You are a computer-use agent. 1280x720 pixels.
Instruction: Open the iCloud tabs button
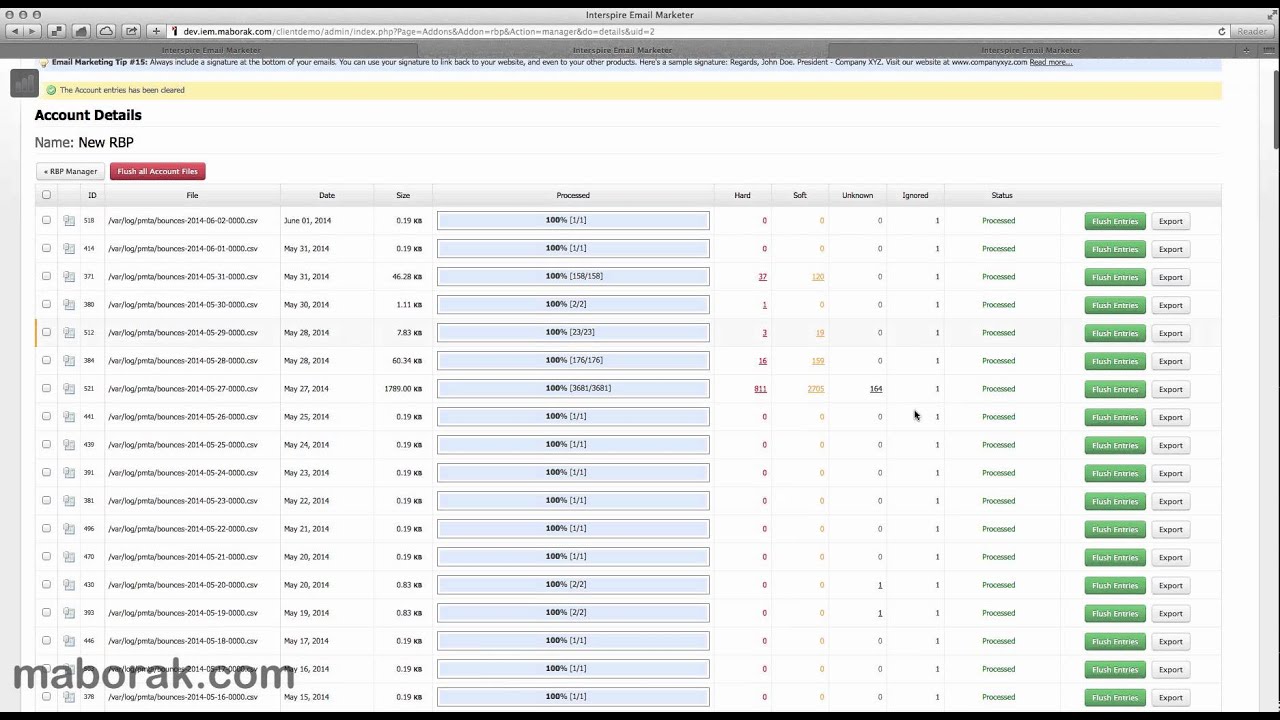pyautogui.click(x=106, y=31)
